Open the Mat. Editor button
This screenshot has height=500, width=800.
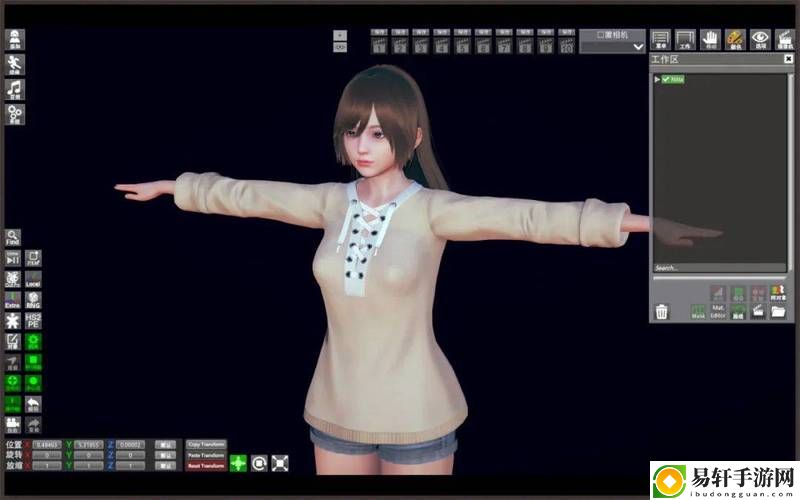pyautogui.click(x=718, y=312)
